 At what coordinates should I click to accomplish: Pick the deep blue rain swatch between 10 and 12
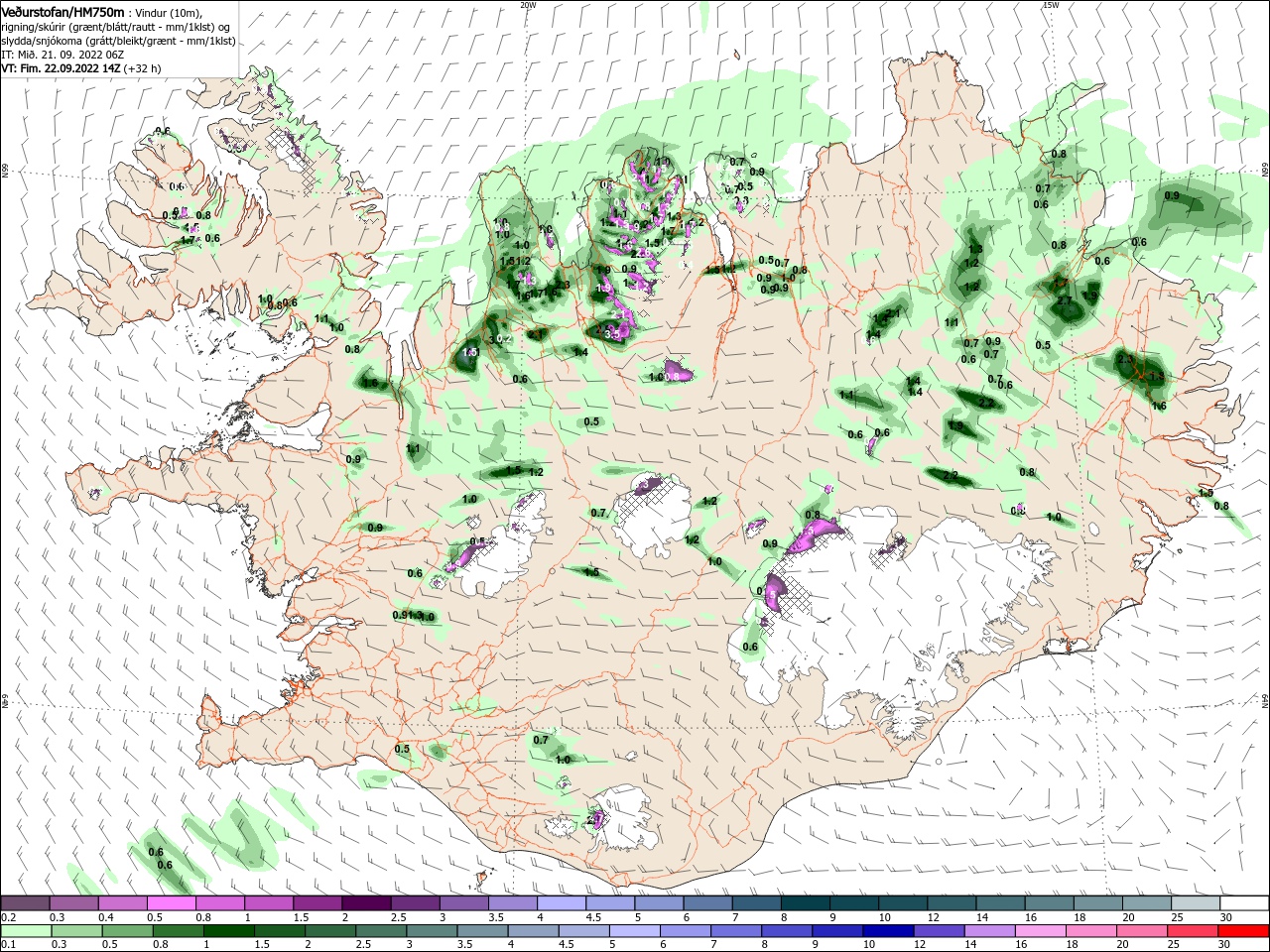(x=889, y=931)
